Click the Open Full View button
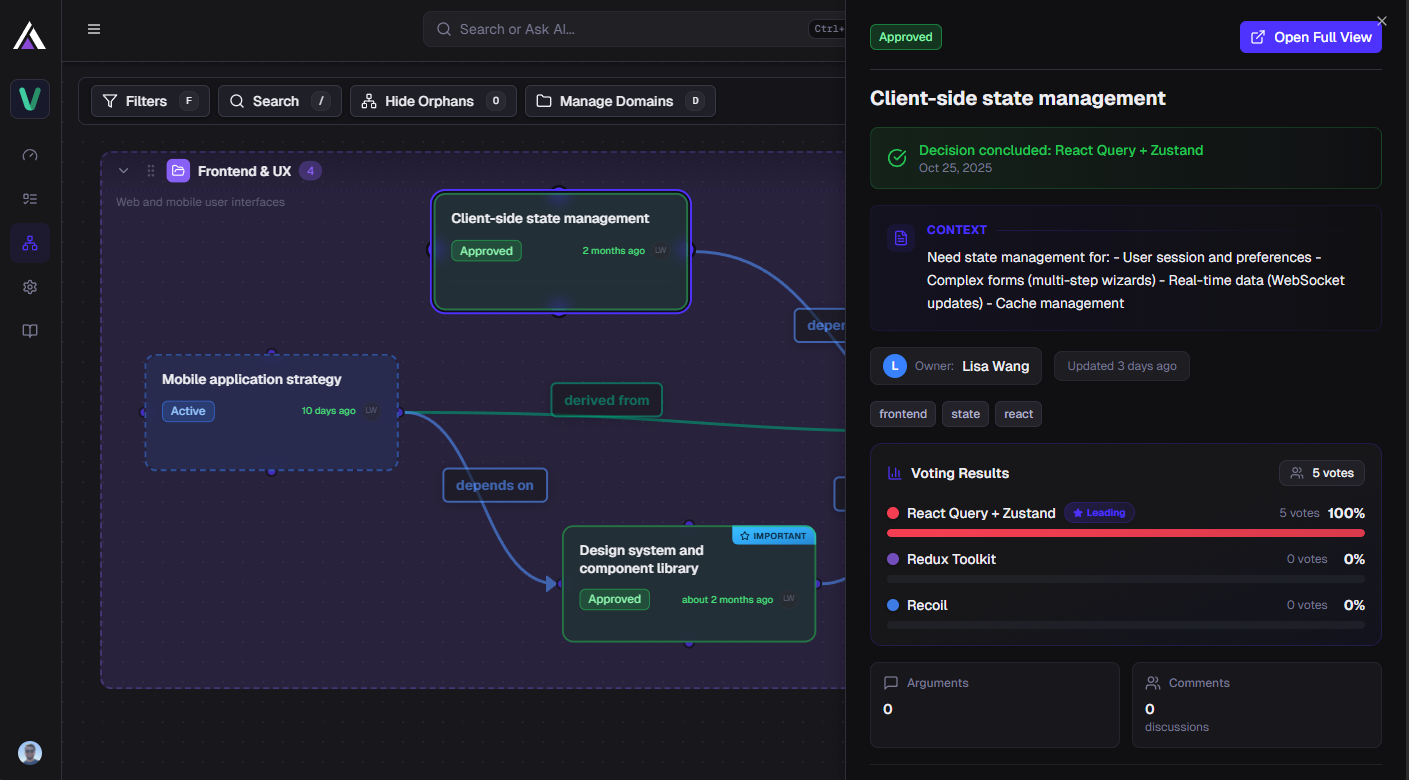 click(1310, 37)
